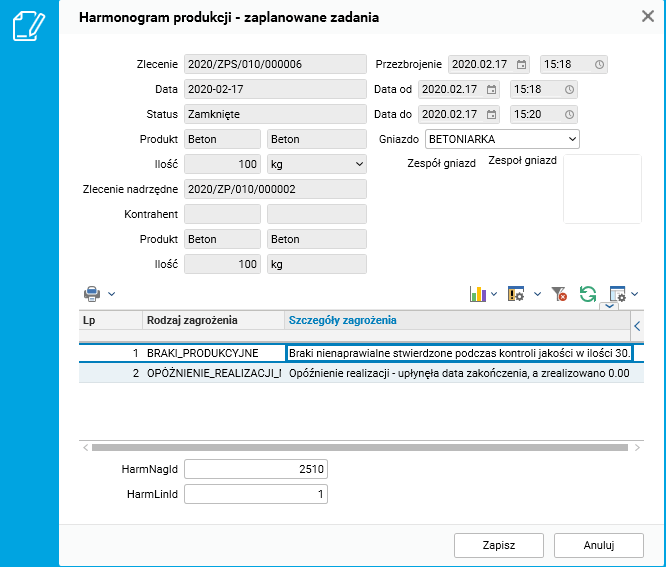The width and height of the screenshot is (666, 567).
Task: Open clock picker for Data od time
Action: coord(570,90)
